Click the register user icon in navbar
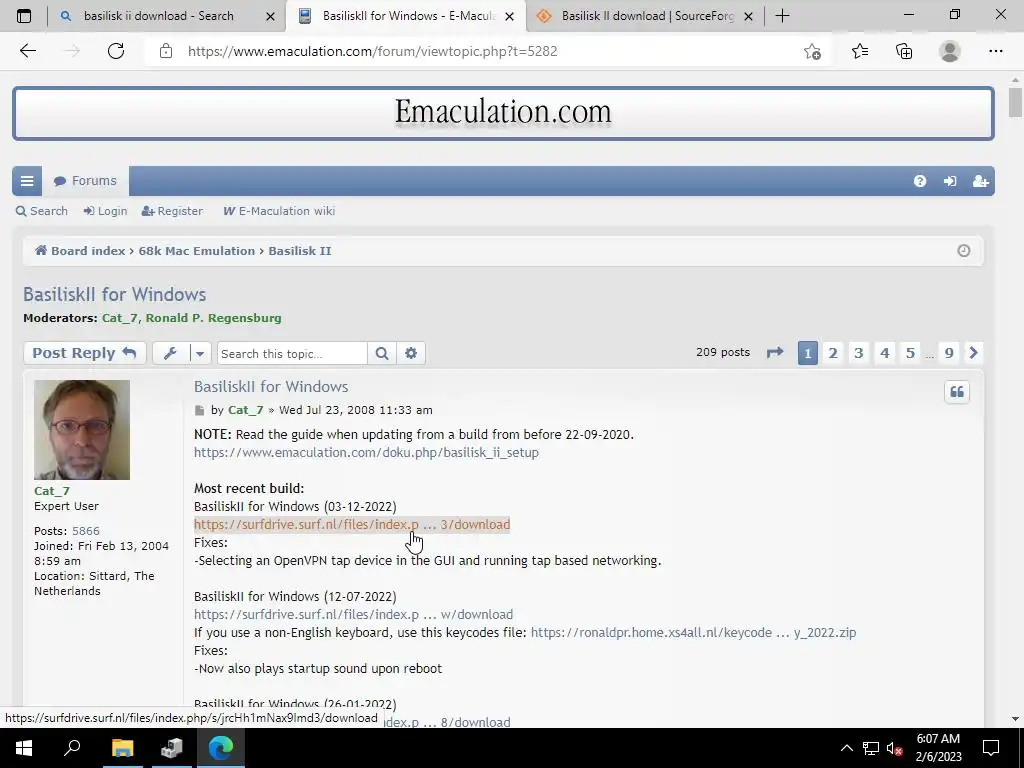 coord(980,181)
